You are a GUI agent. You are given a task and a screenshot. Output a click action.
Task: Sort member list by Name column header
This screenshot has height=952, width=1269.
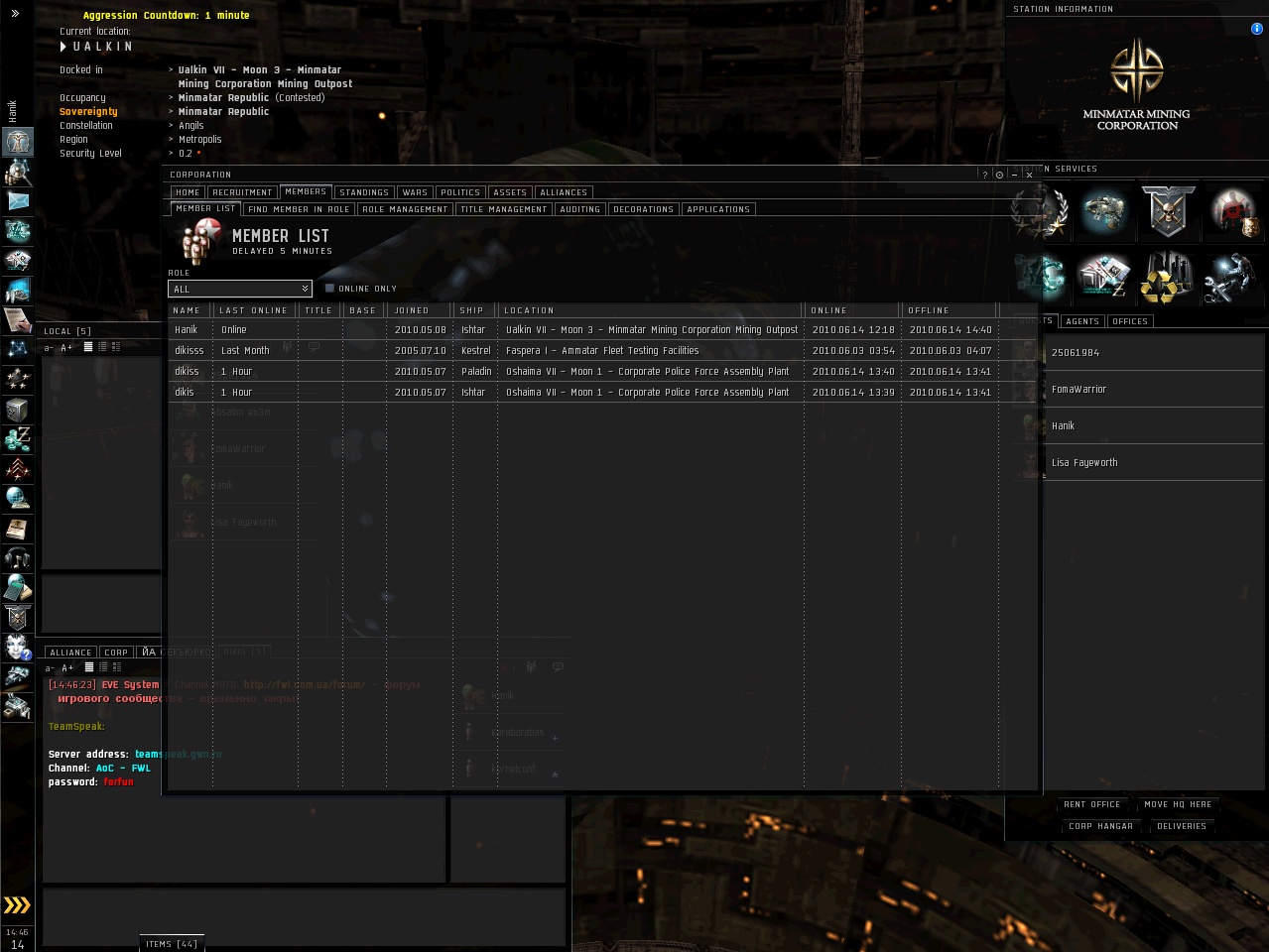click(x=190, y=310)
